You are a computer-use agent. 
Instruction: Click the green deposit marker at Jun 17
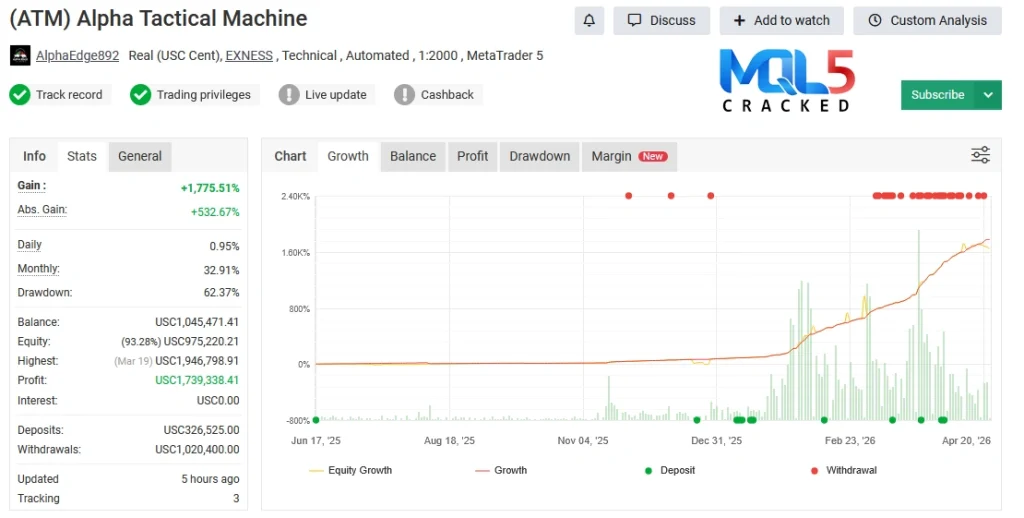(316, 420)
